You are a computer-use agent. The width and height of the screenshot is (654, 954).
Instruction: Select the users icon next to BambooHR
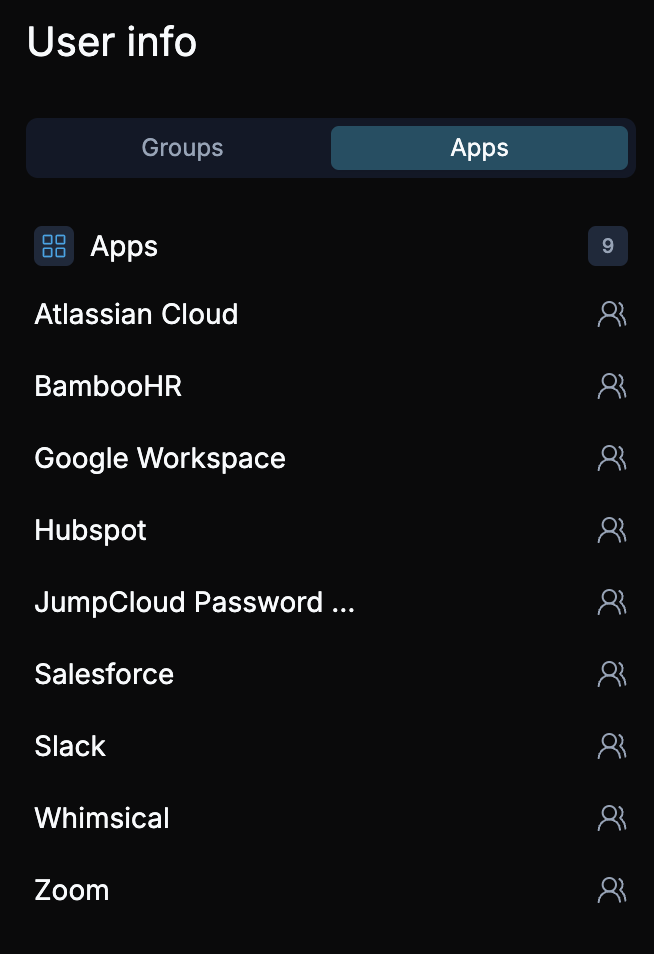tap(612, 386)
